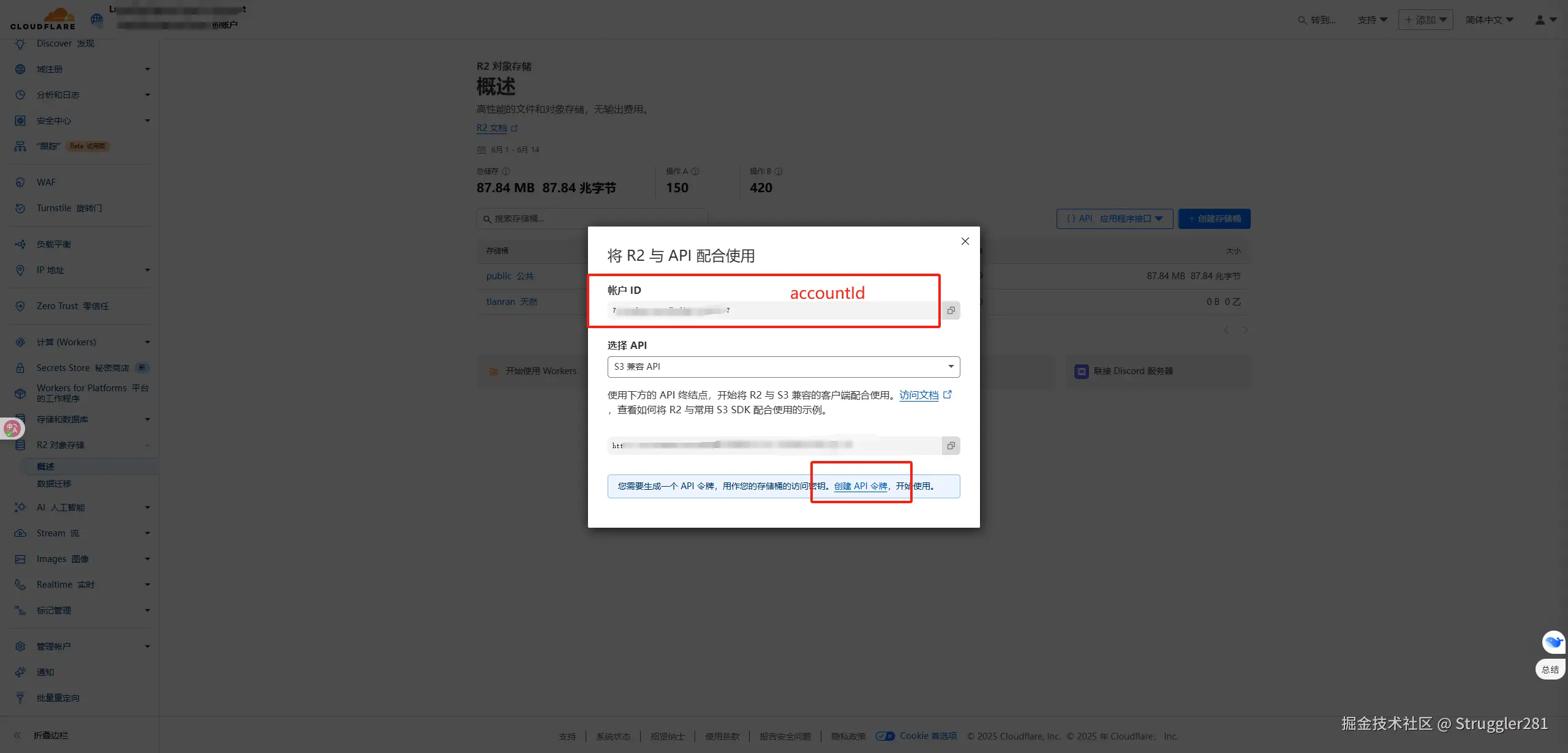Open the 添加 dropdown in top bar

[x=1425, y=20]
